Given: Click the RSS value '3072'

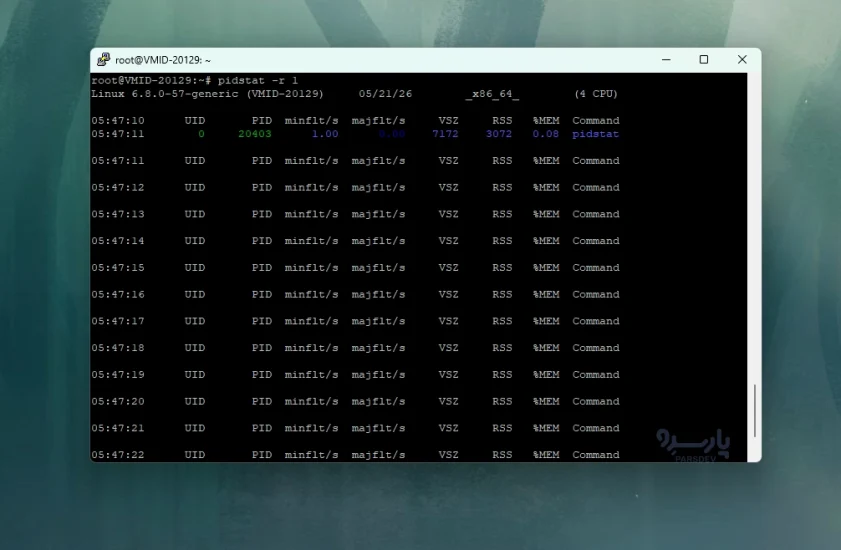Looking at the screenshot, I should click(499, 134).
